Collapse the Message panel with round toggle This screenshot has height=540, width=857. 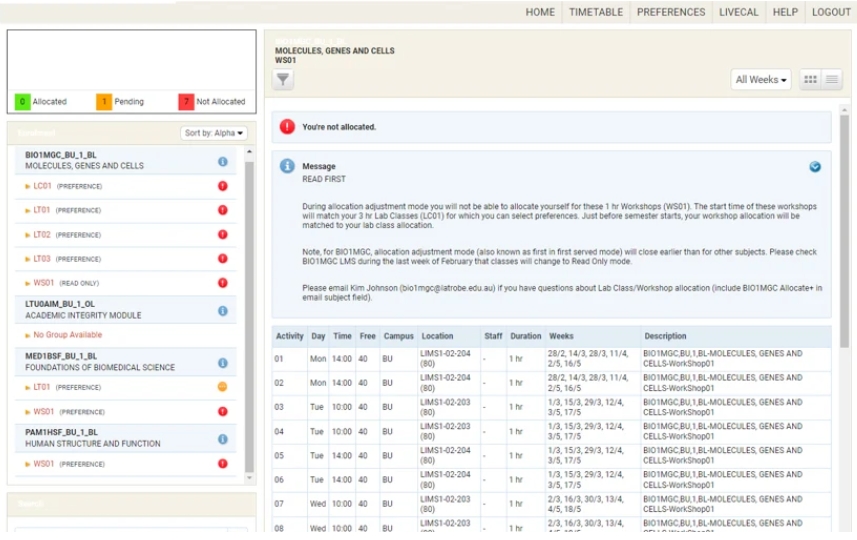tap(814, 167)
